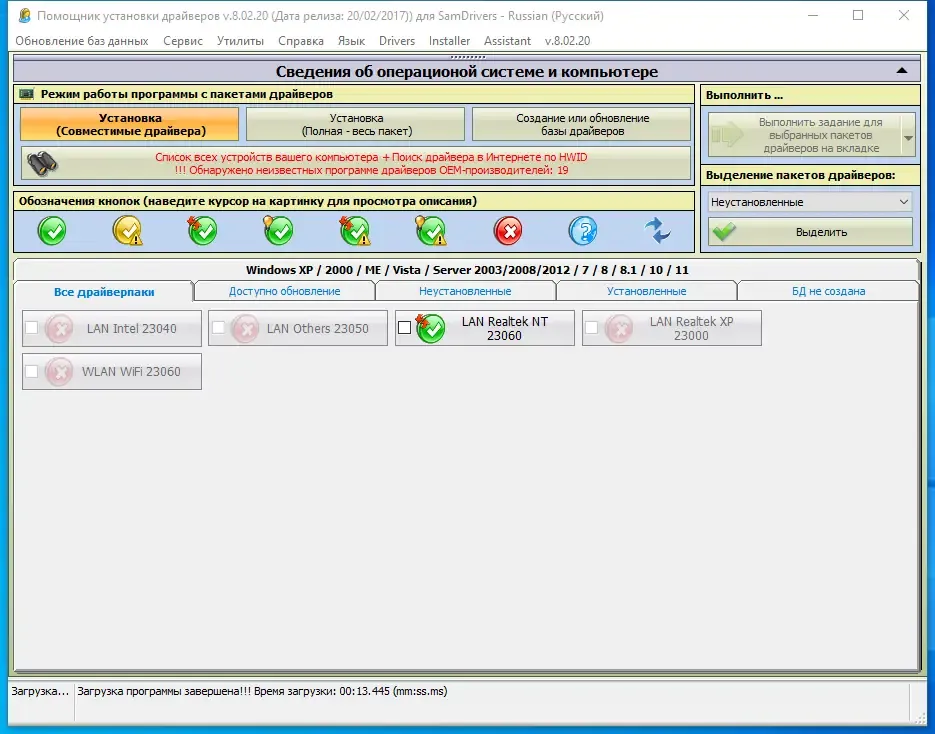Close the SamDrivers assistant window
This screenshot has width=935, height=734.
pyautogui.click(x=904, y=16)
